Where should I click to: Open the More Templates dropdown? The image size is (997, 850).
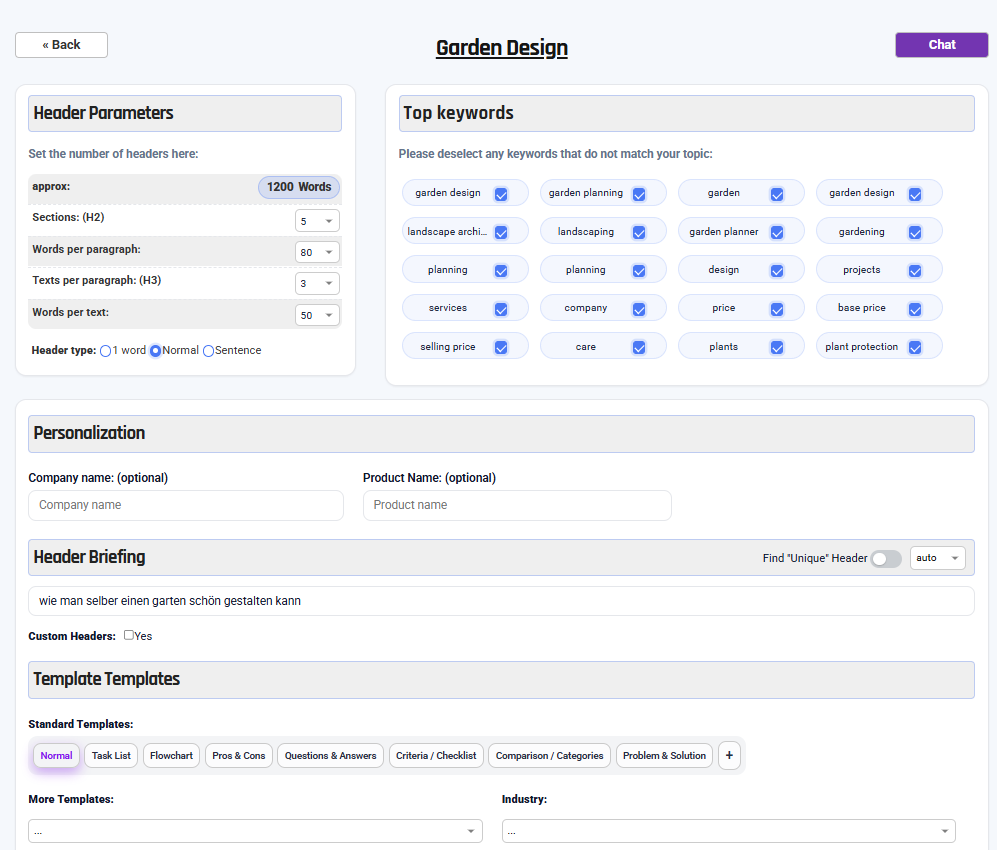coord(255,831)
